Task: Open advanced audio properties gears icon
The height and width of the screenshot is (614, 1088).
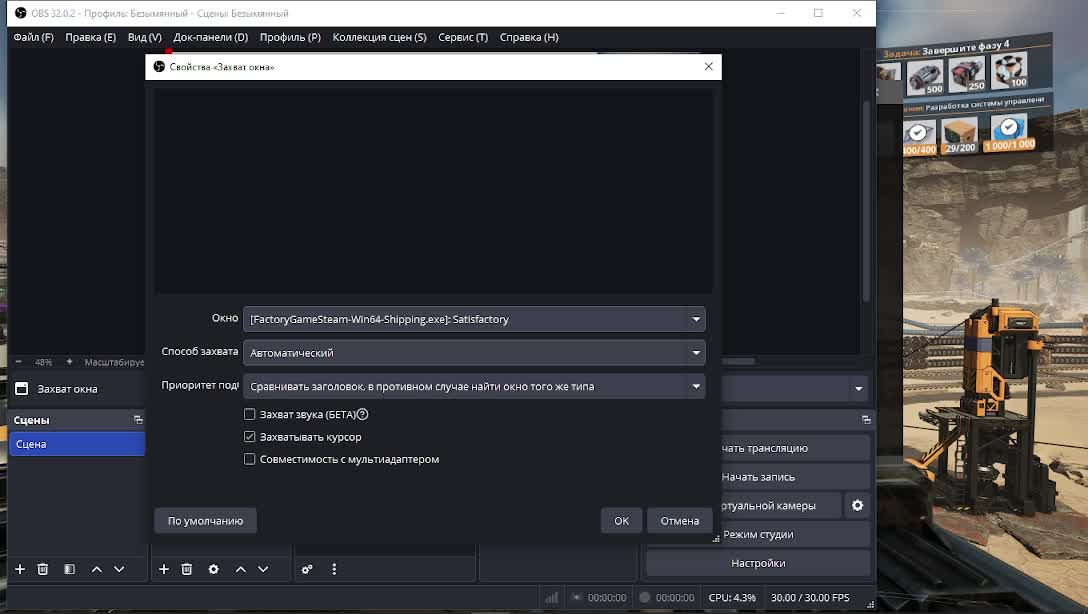Action: tap(307, 569)
